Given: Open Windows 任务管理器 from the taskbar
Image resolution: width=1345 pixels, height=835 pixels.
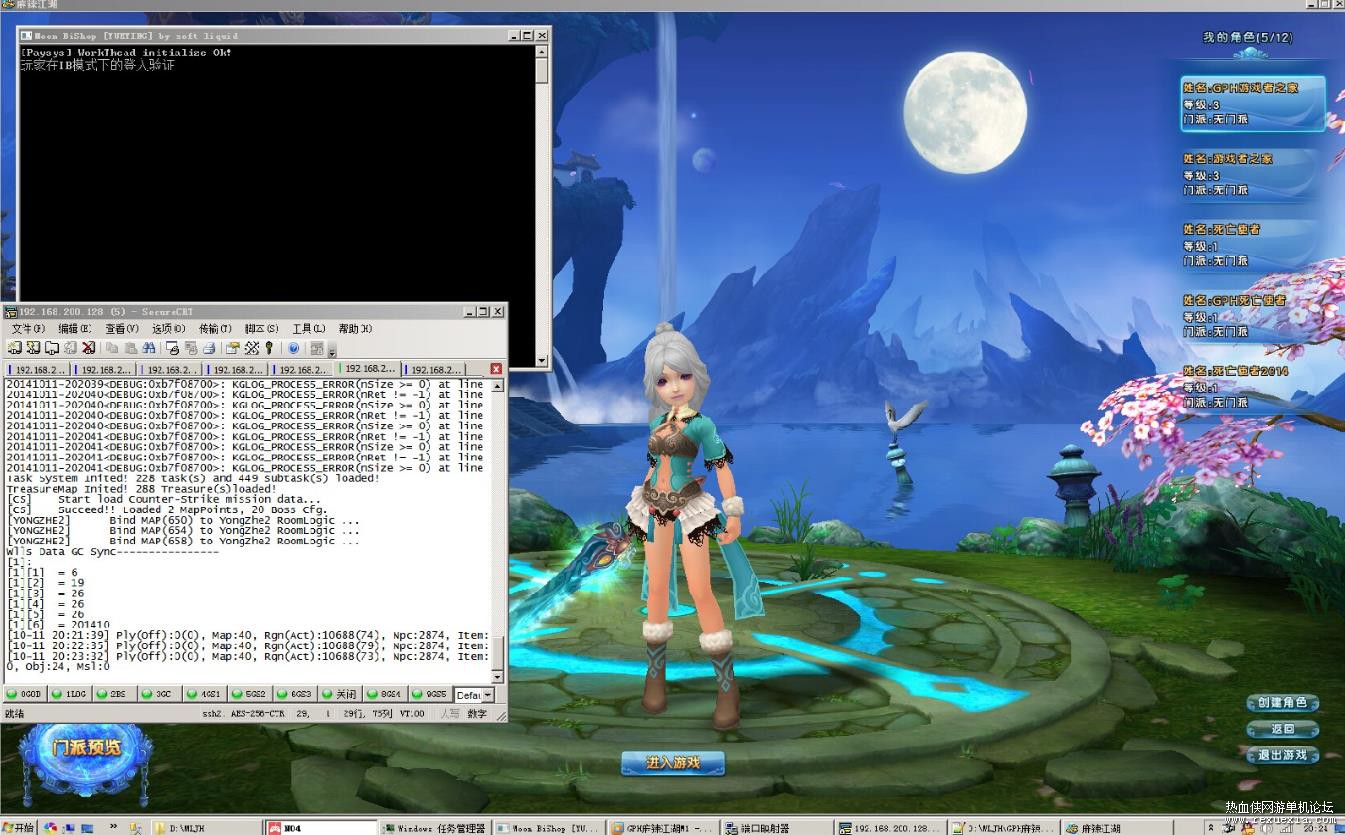Looking at the screenshot, I should coord(435,828).
